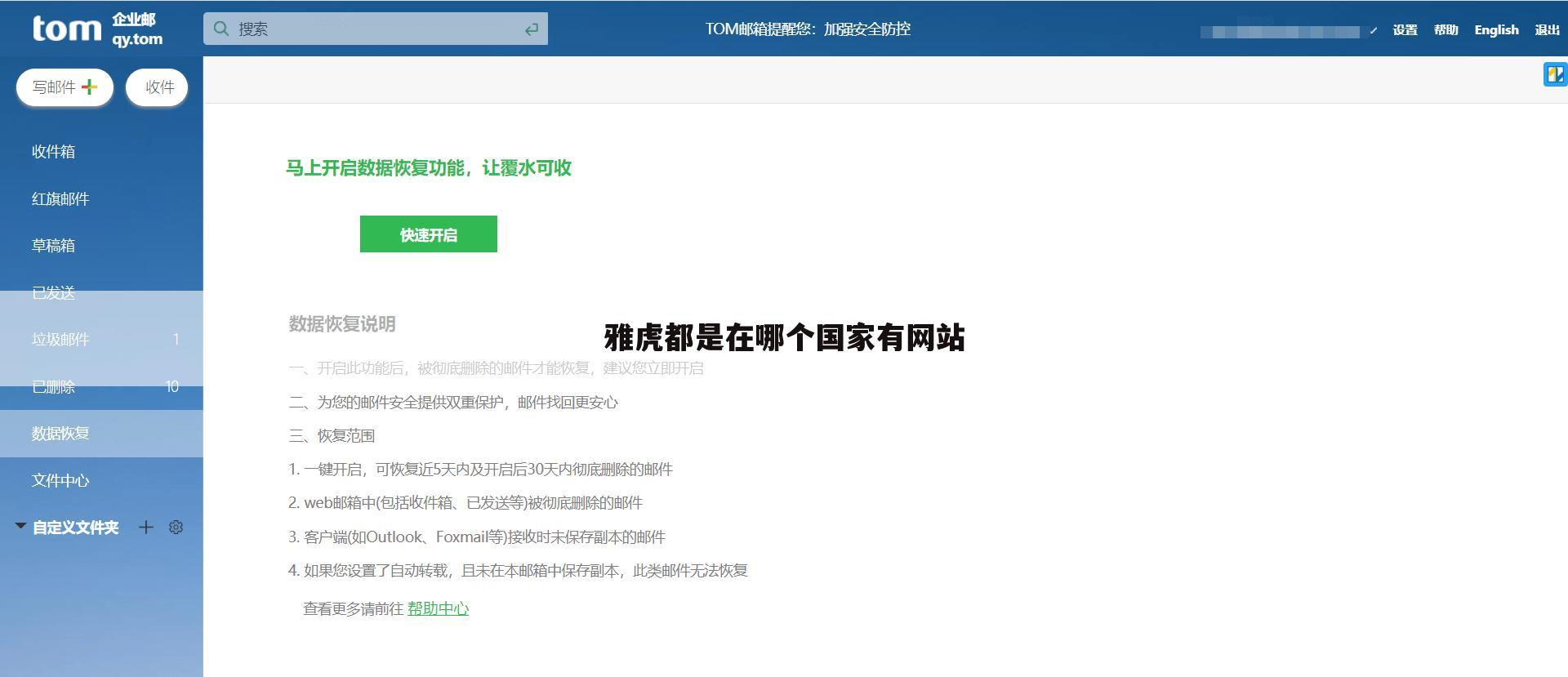Open 已发送 folder
Image resolution: width=1568 pixels, height=677 pixels.
[101, 292]
